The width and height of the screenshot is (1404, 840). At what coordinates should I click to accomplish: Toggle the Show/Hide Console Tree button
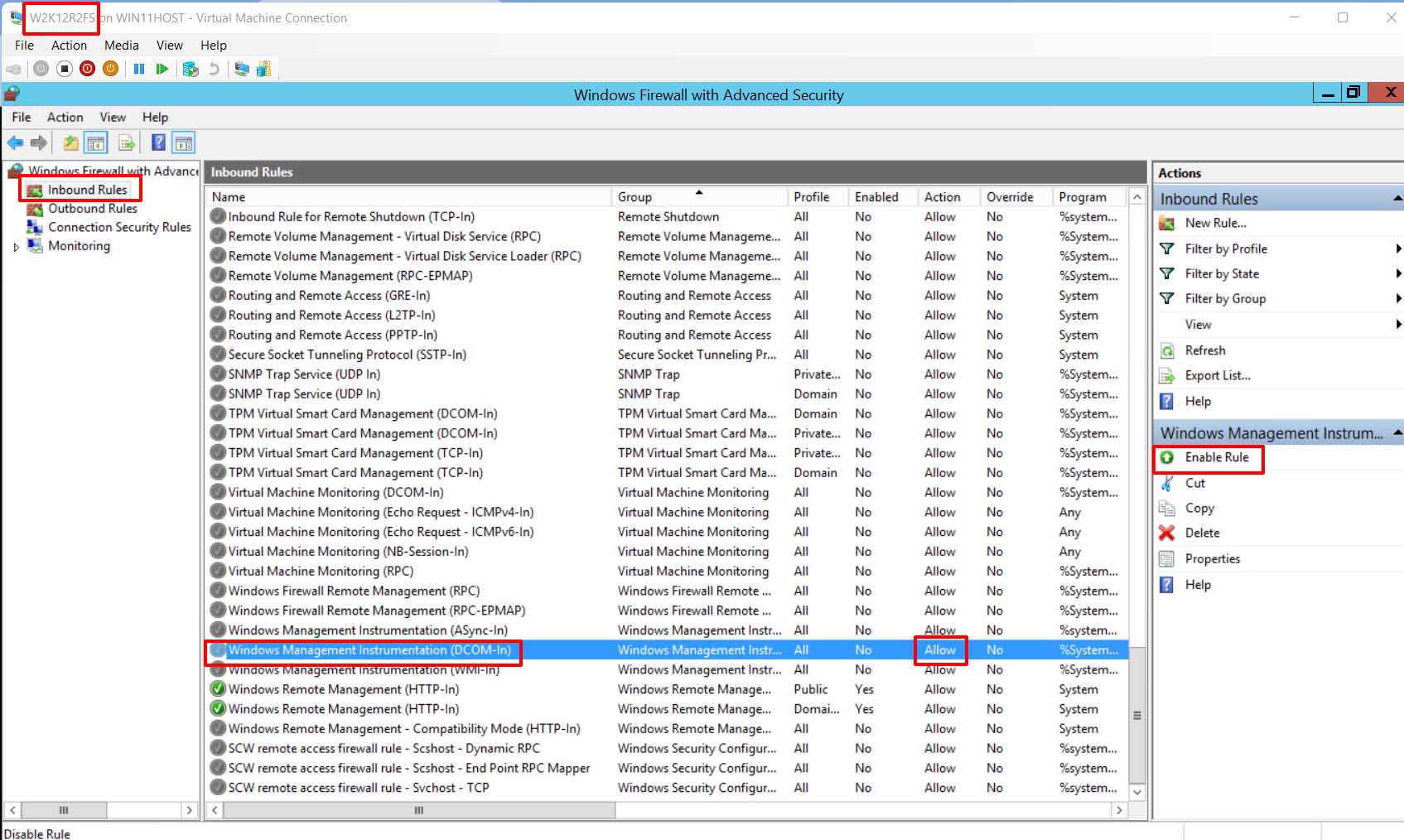pos(97,142)
